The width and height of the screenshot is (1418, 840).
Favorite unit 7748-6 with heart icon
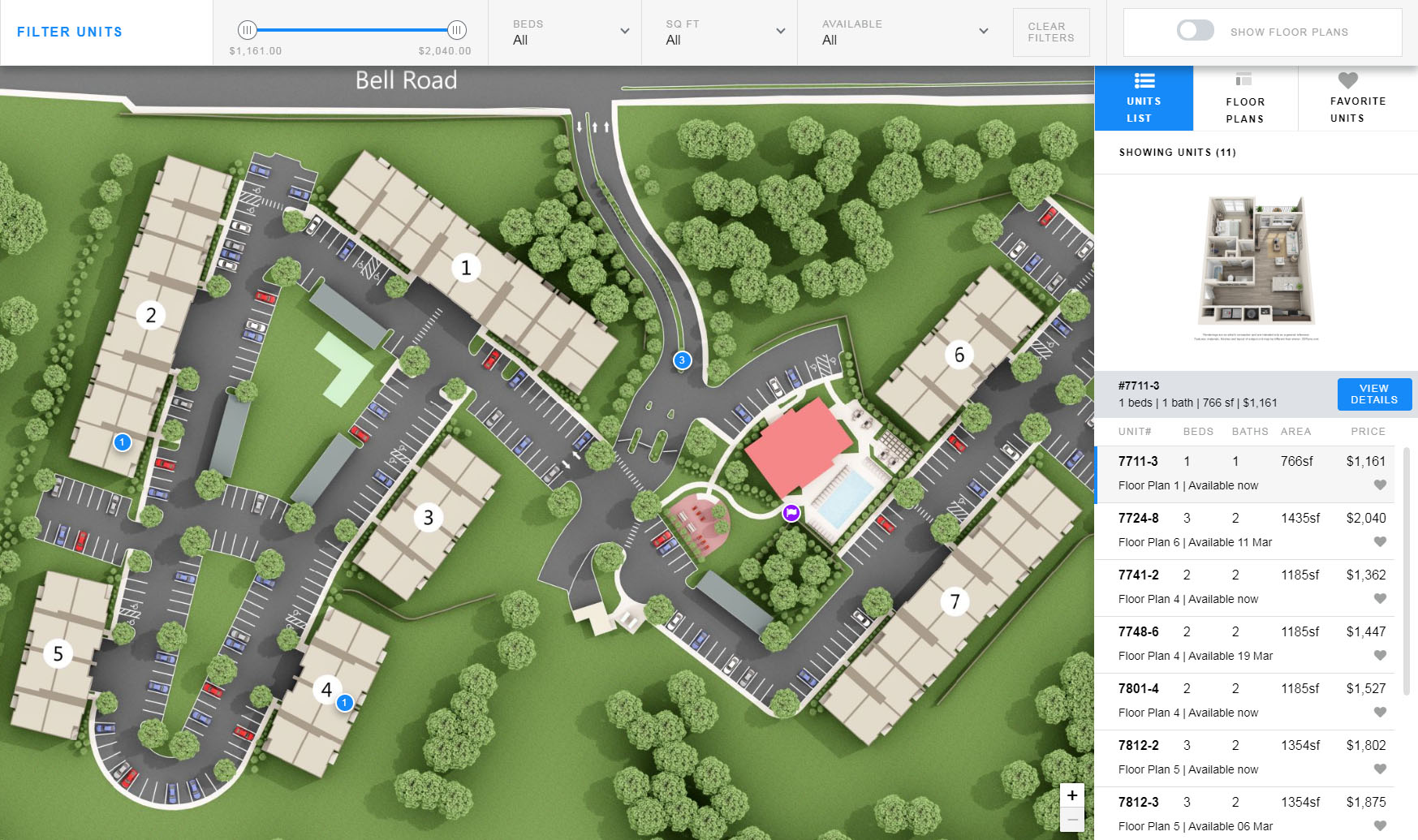1379,655
